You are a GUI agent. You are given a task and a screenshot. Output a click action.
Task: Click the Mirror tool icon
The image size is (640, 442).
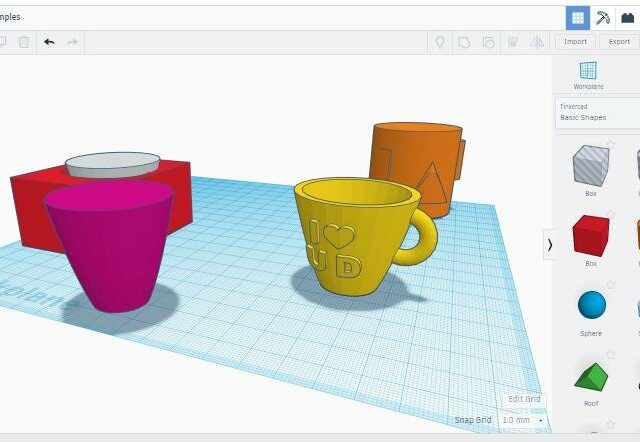537,42
